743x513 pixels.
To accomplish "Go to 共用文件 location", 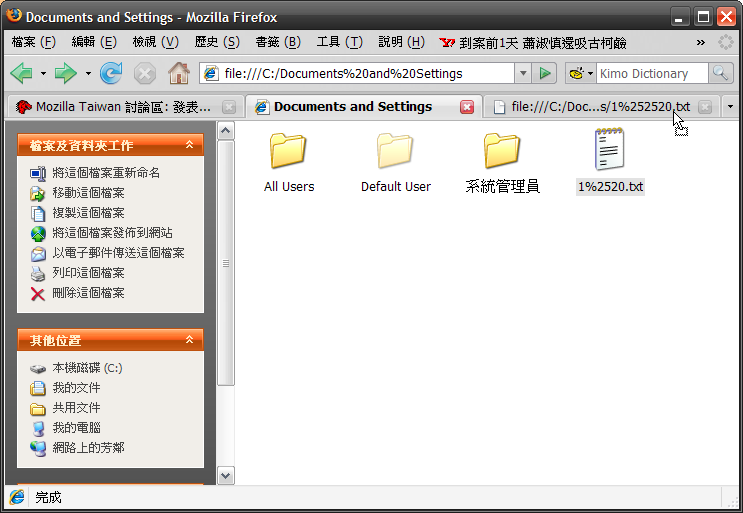I will pos(76,408).
